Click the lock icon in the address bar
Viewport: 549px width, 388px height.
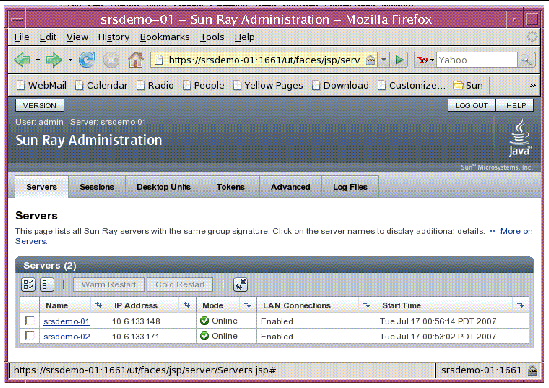pyautogui.click(x=370, y=60)
